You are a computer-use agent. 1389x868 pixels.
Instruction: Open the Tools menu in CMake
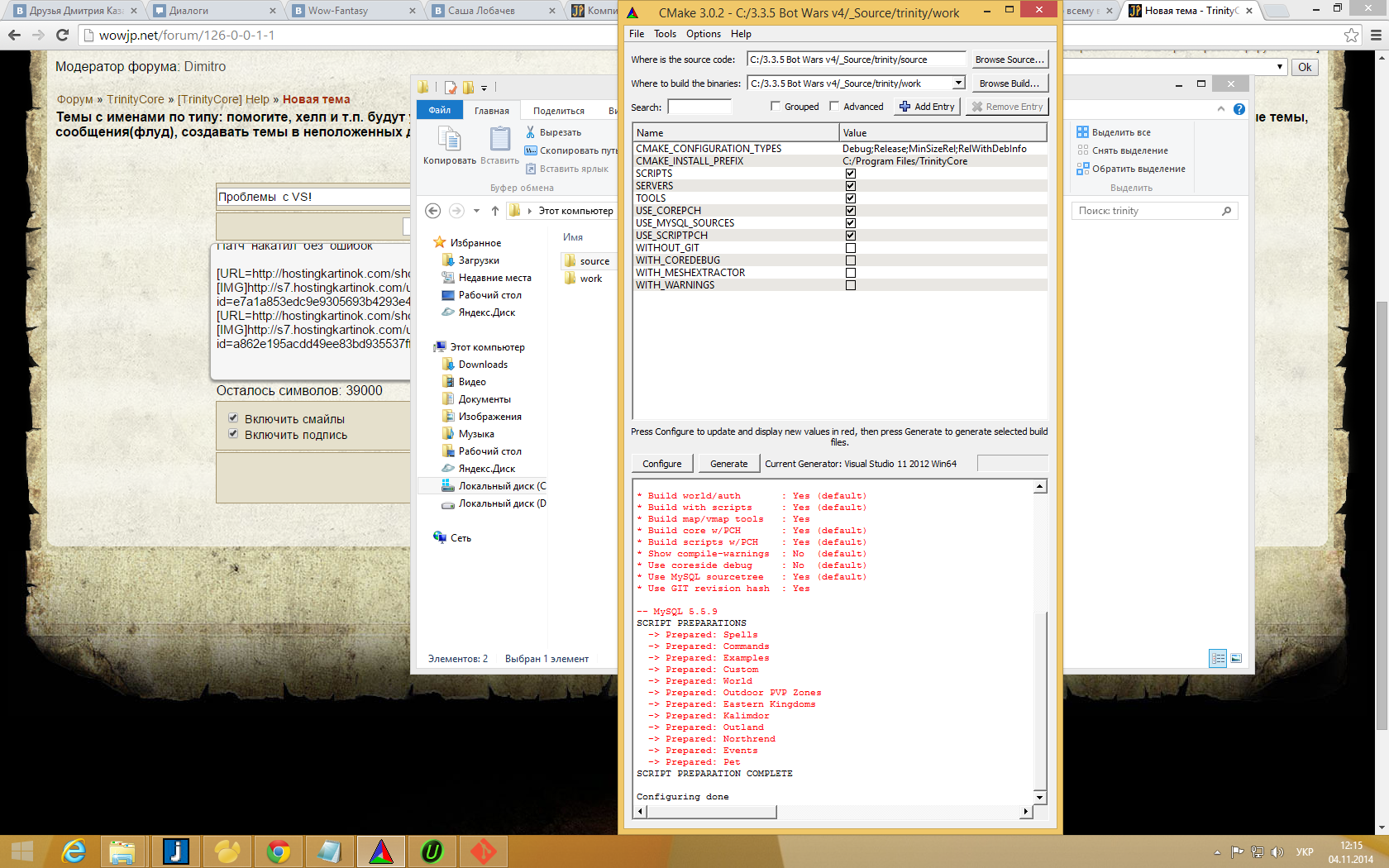(665, 34)
